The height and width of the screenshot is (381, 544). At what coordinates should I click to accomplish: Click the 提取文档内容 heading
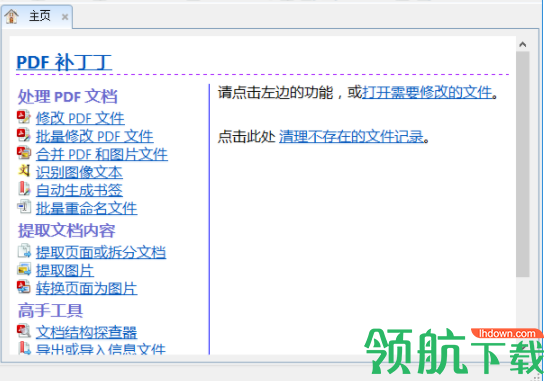click(67, 231)
